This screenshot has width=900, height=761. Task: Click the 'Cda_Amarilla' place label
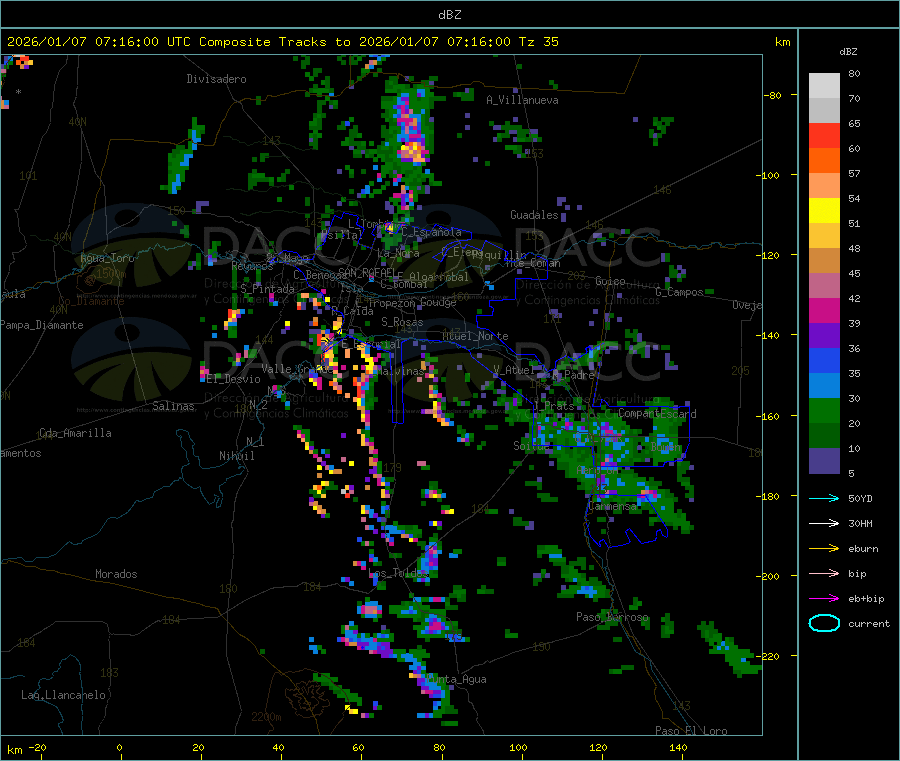(75, 433)
